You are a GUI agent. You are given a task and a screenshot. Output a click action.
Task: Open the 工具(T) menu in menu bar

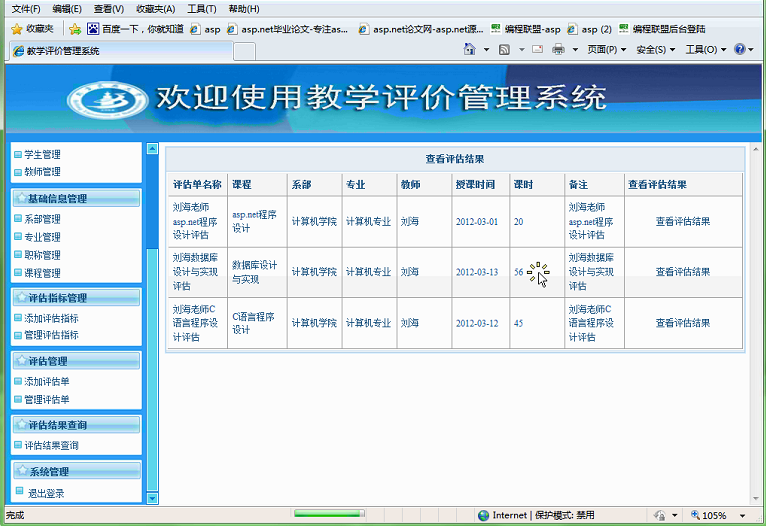202,9
